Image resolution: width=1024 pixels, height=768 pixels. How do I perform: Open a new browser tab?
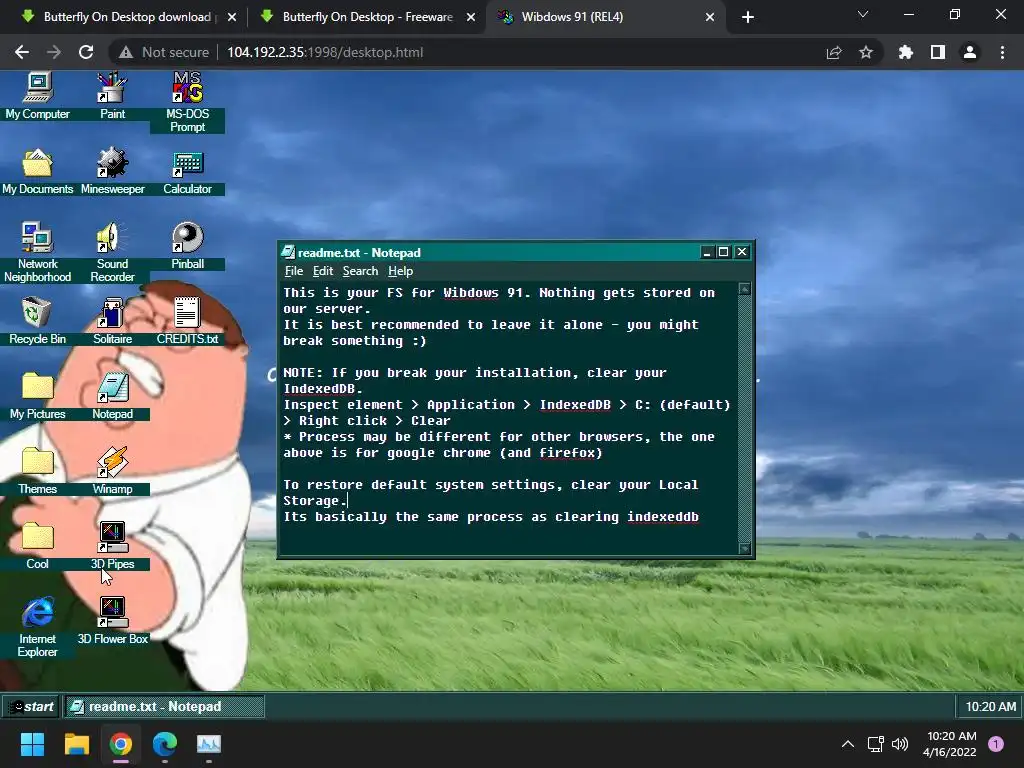[748, 17]
